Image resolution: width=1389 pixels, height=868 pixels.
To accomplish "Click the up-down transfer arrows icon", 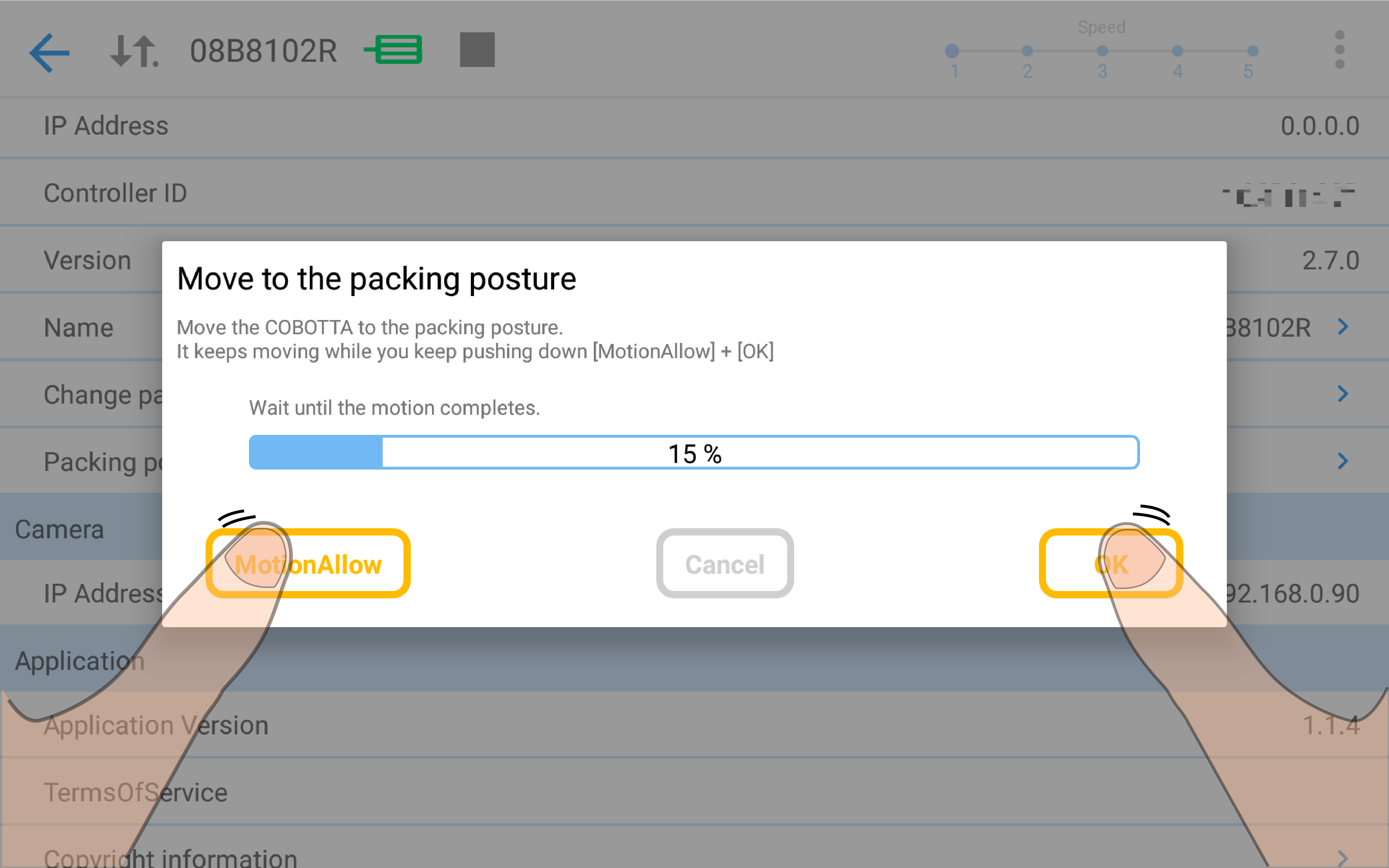I will [133, 52].
